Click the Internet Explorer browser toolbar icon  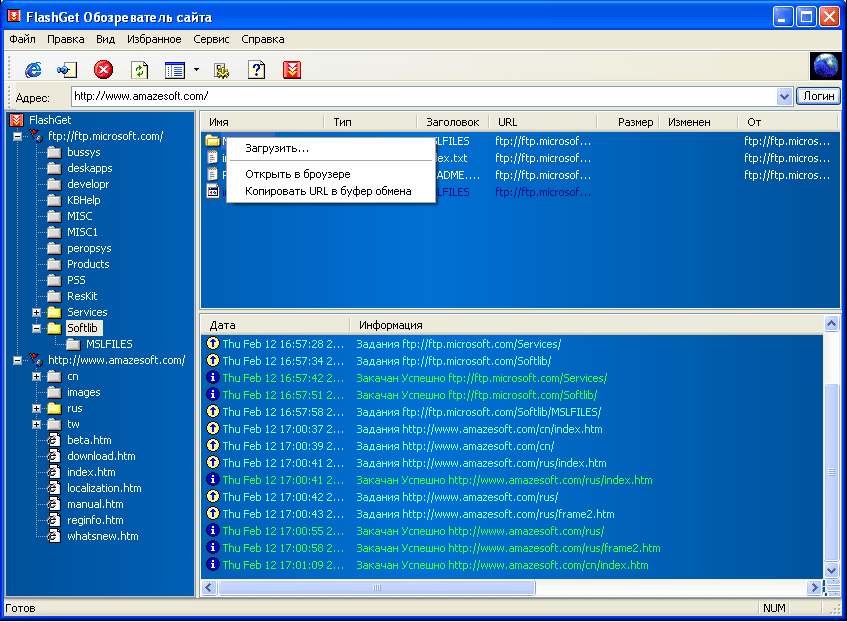[x=33, y=69]
